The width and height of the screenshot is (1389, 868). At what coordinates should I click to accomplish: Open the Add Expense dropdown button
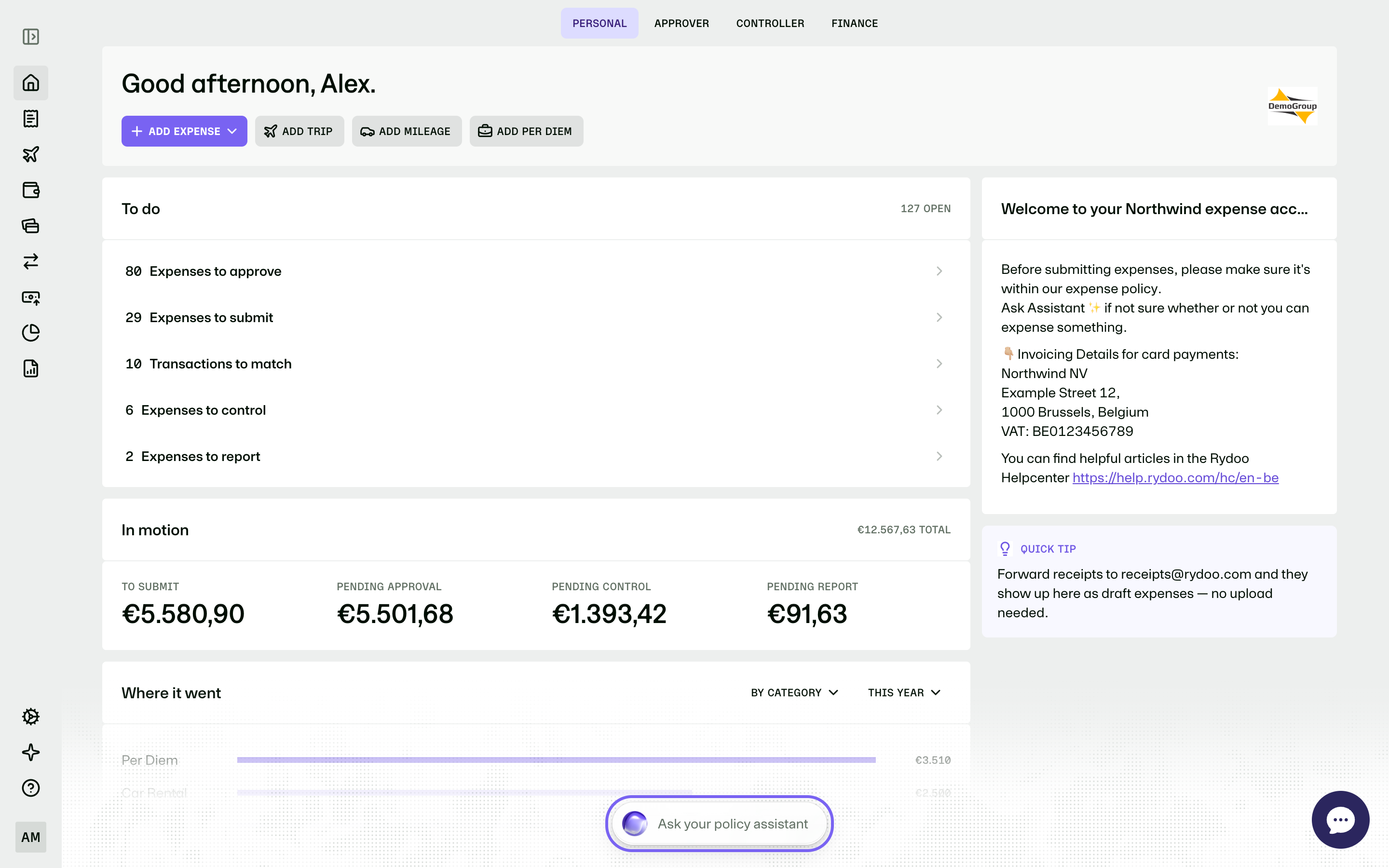[x=184, y=132]
